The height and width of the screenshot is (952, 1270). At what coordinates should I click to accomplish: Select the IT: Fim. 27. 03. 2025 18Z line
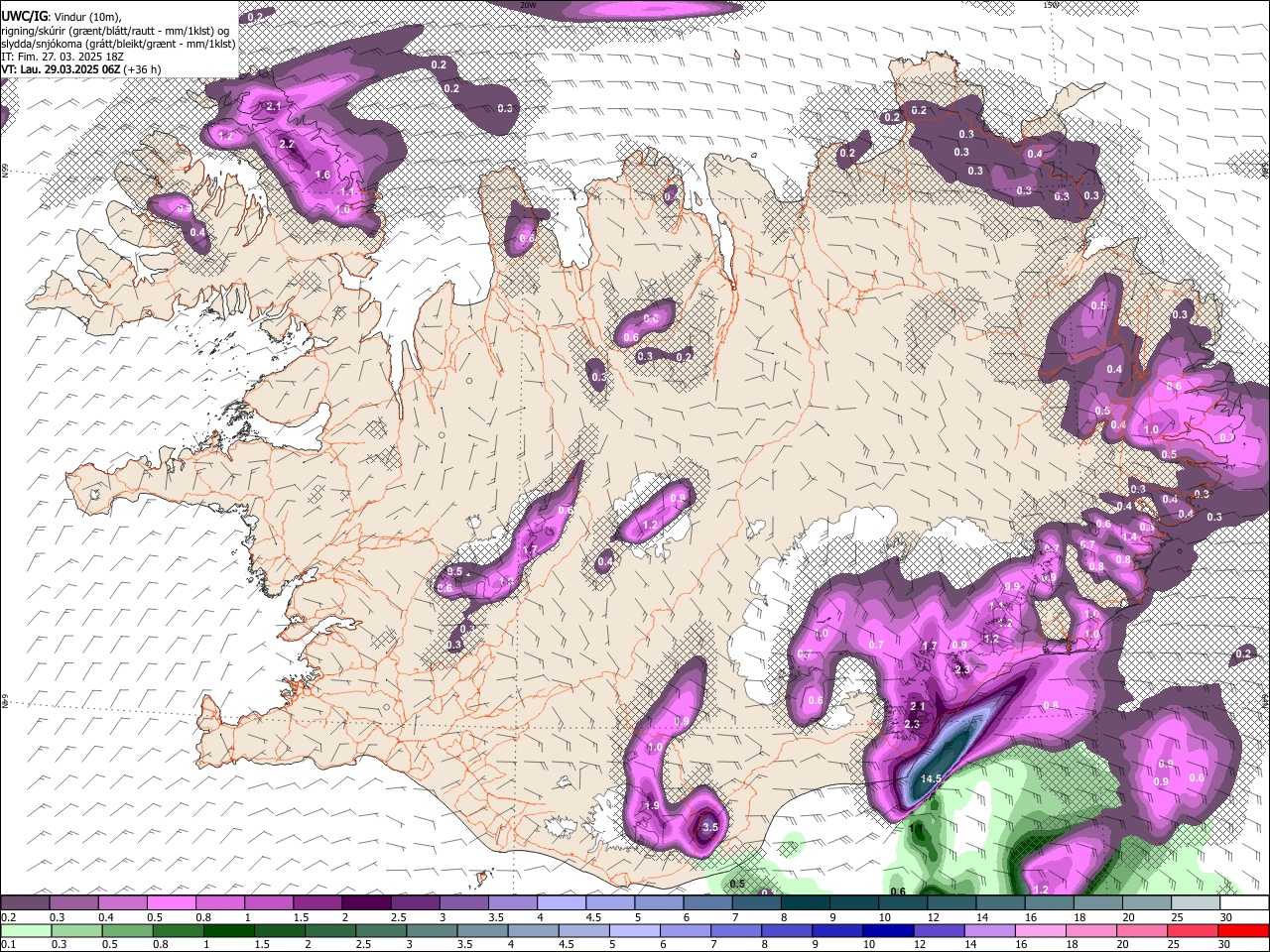(63, 57)
